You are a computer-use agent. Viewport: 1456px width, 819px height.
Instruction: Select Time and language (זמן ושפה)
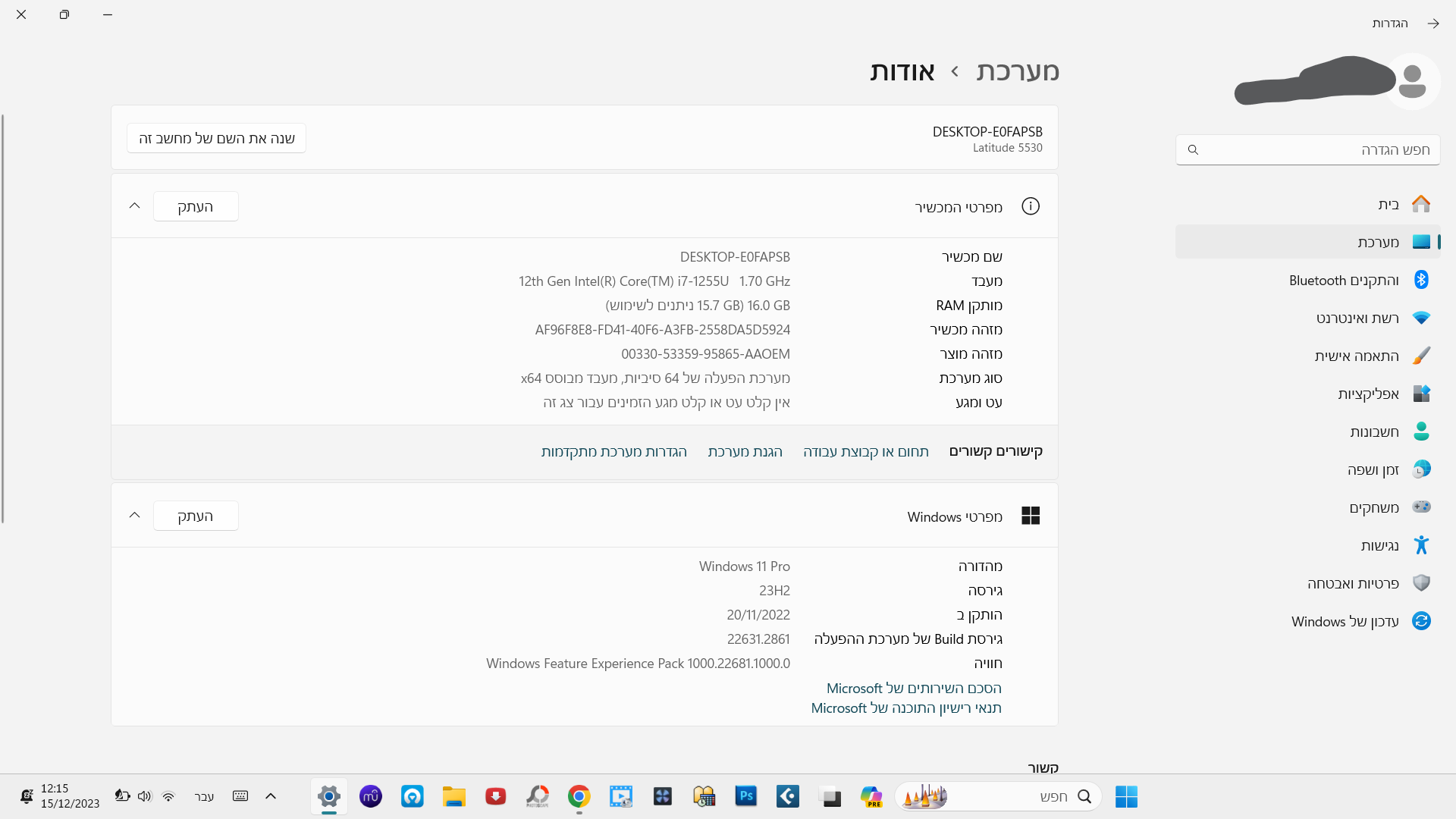pos(1372,470)
